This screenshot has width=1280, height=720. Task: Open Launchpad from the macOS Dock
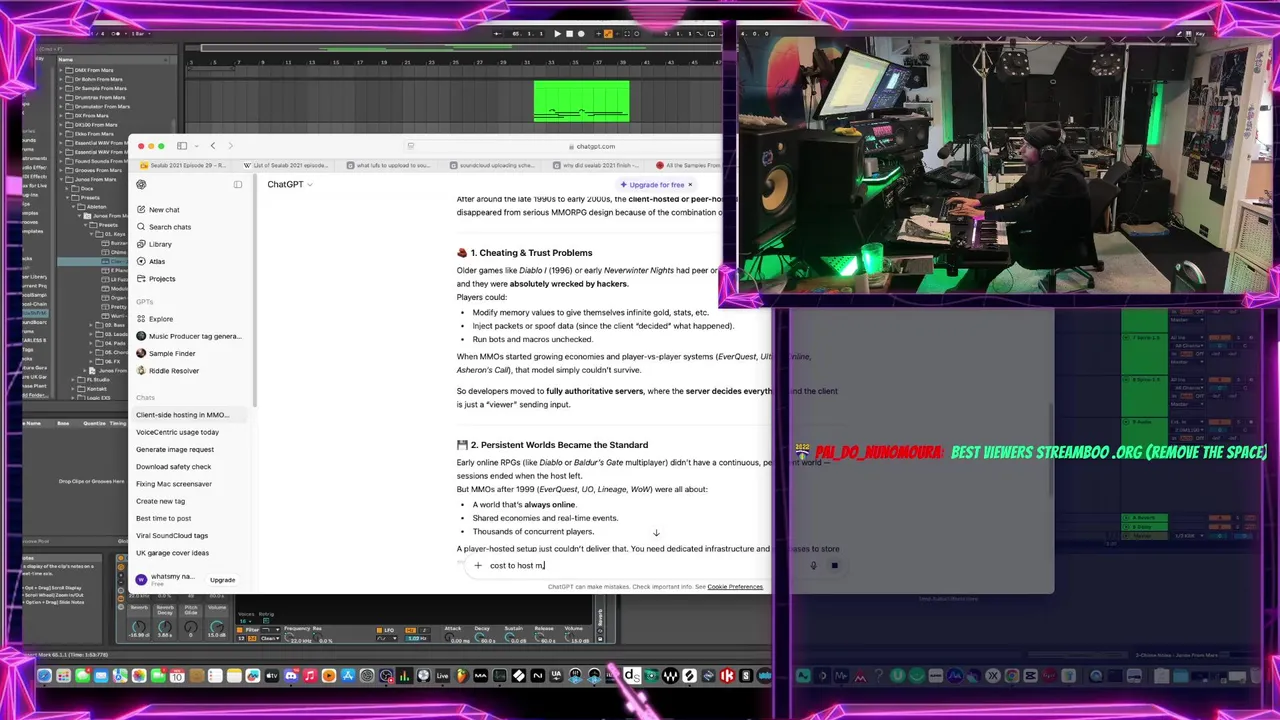coord(63,676)
